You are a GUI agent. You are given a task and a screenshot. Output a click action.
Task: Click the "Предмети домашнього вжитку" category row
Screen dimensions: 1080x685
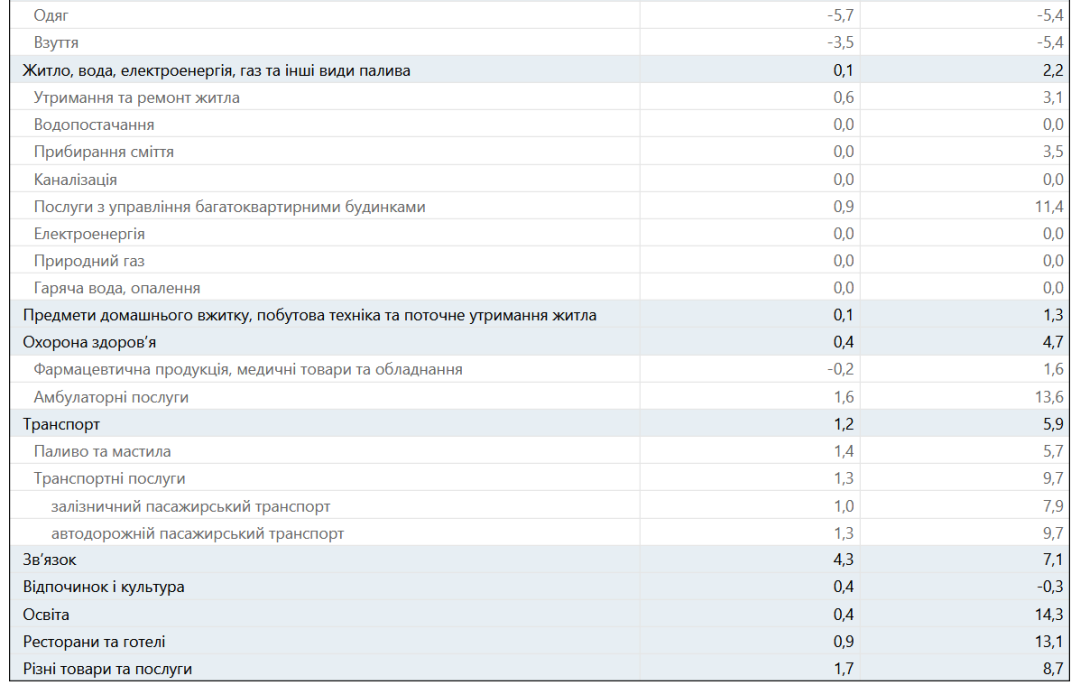(x=309, y=315)
